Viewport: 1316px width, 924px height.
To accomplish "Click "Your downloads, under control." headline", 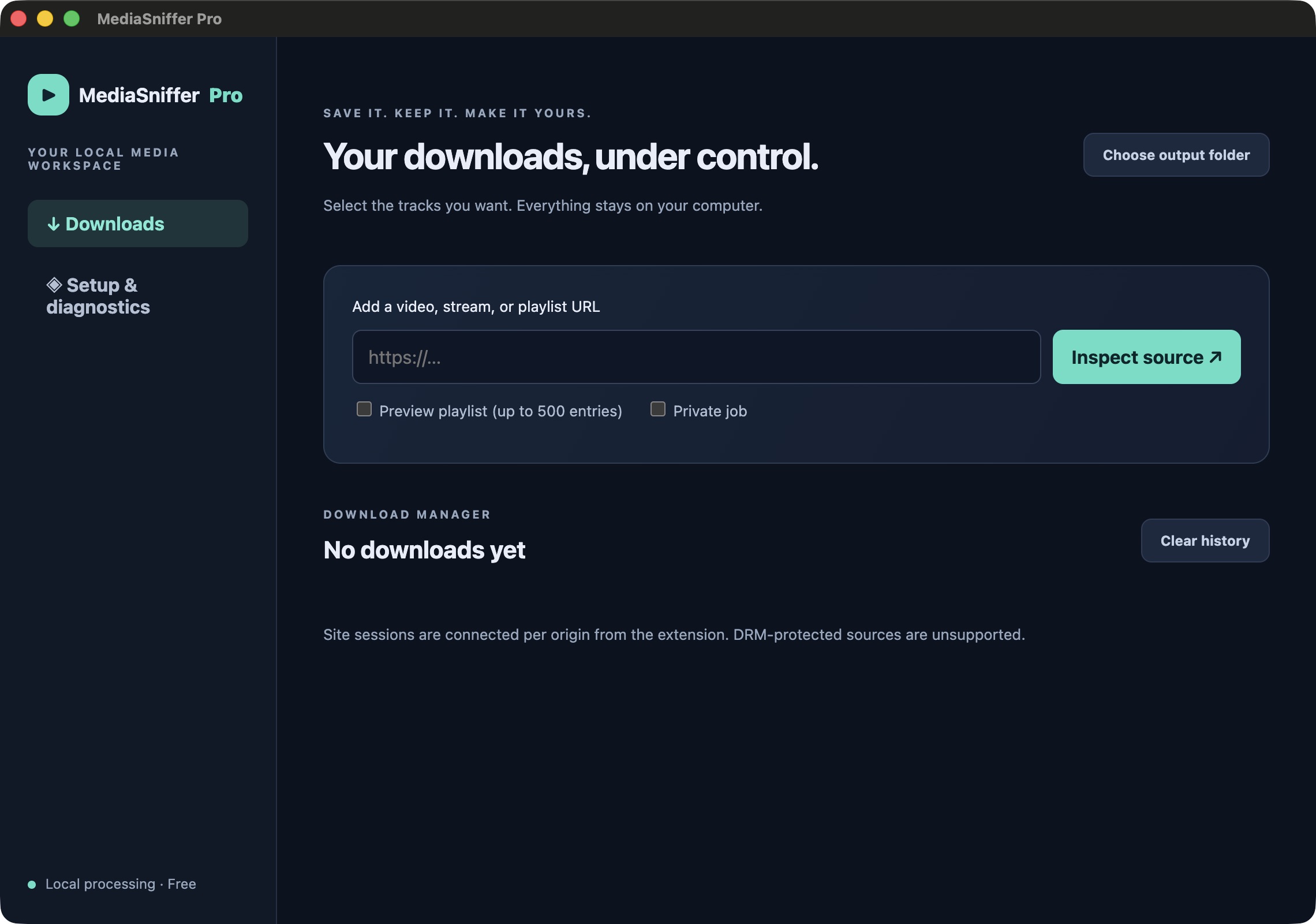I will point(571,157).
